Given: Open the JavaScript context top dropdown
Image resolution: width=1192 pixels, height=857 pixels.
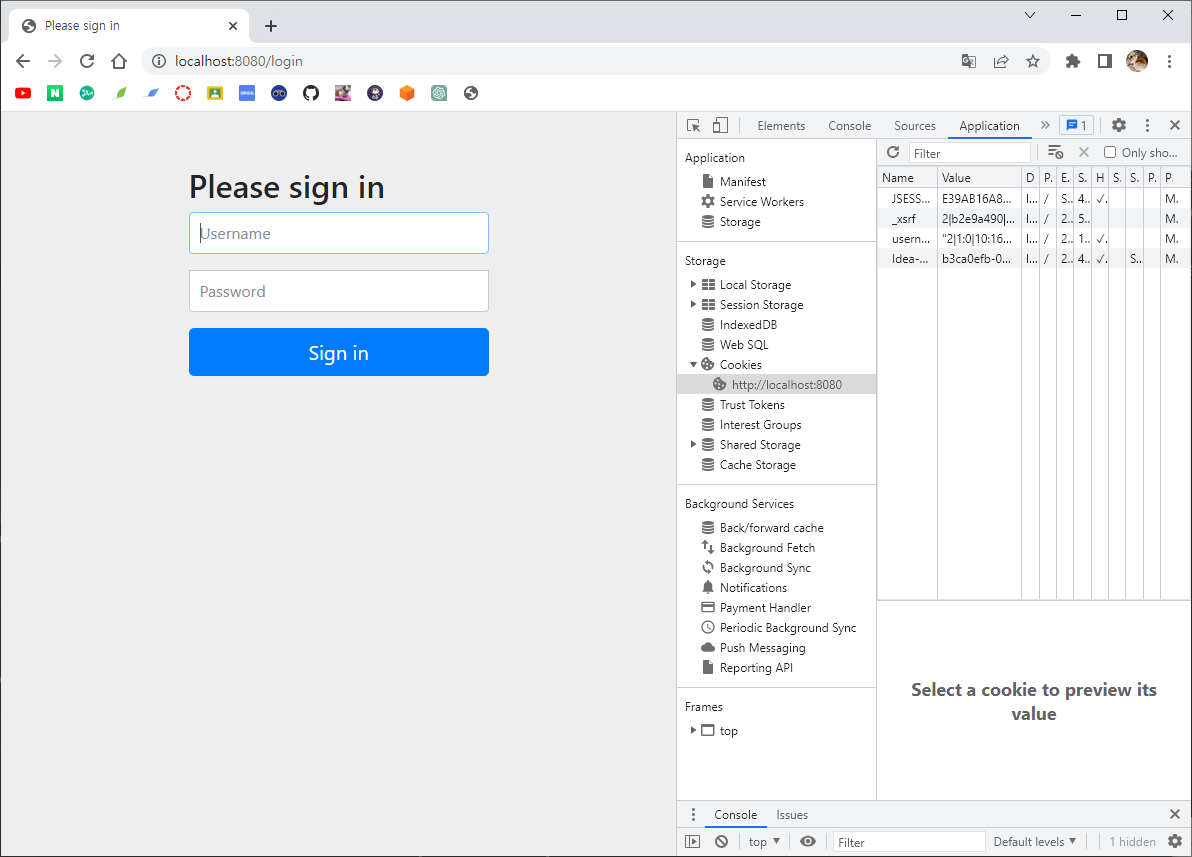Looking at the screenshot, I should (x=764, y=841).
